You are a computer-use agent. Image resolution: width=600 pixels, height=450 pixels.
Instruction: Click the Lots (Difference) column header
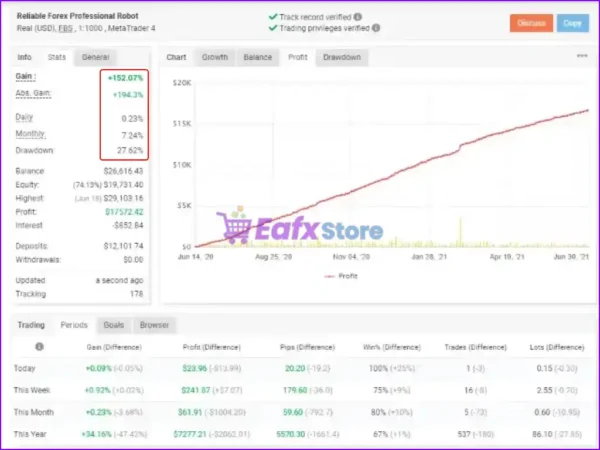point(557,347)
